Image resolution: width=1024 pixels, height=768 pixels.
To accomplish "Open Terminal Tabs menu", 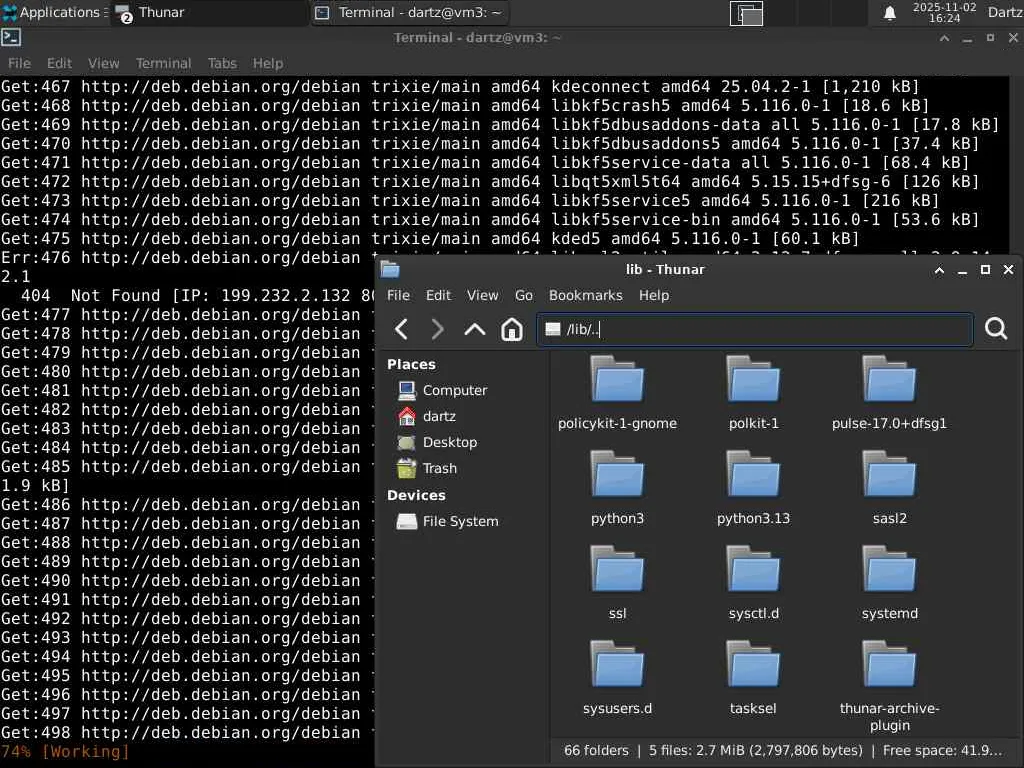I will point(222,63).
